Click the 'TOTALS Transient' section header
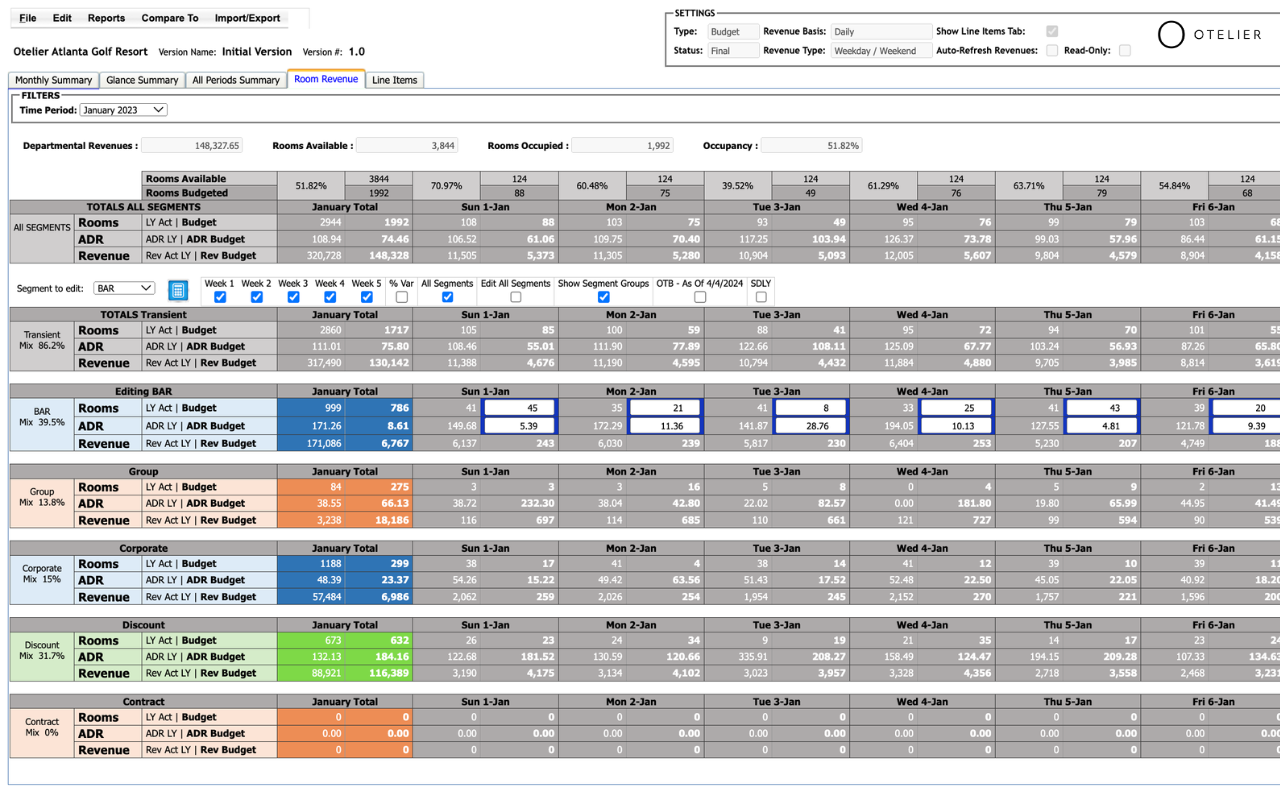This screenshot has height=800, width=1280. pyautogui.click(x=143, y=315)
